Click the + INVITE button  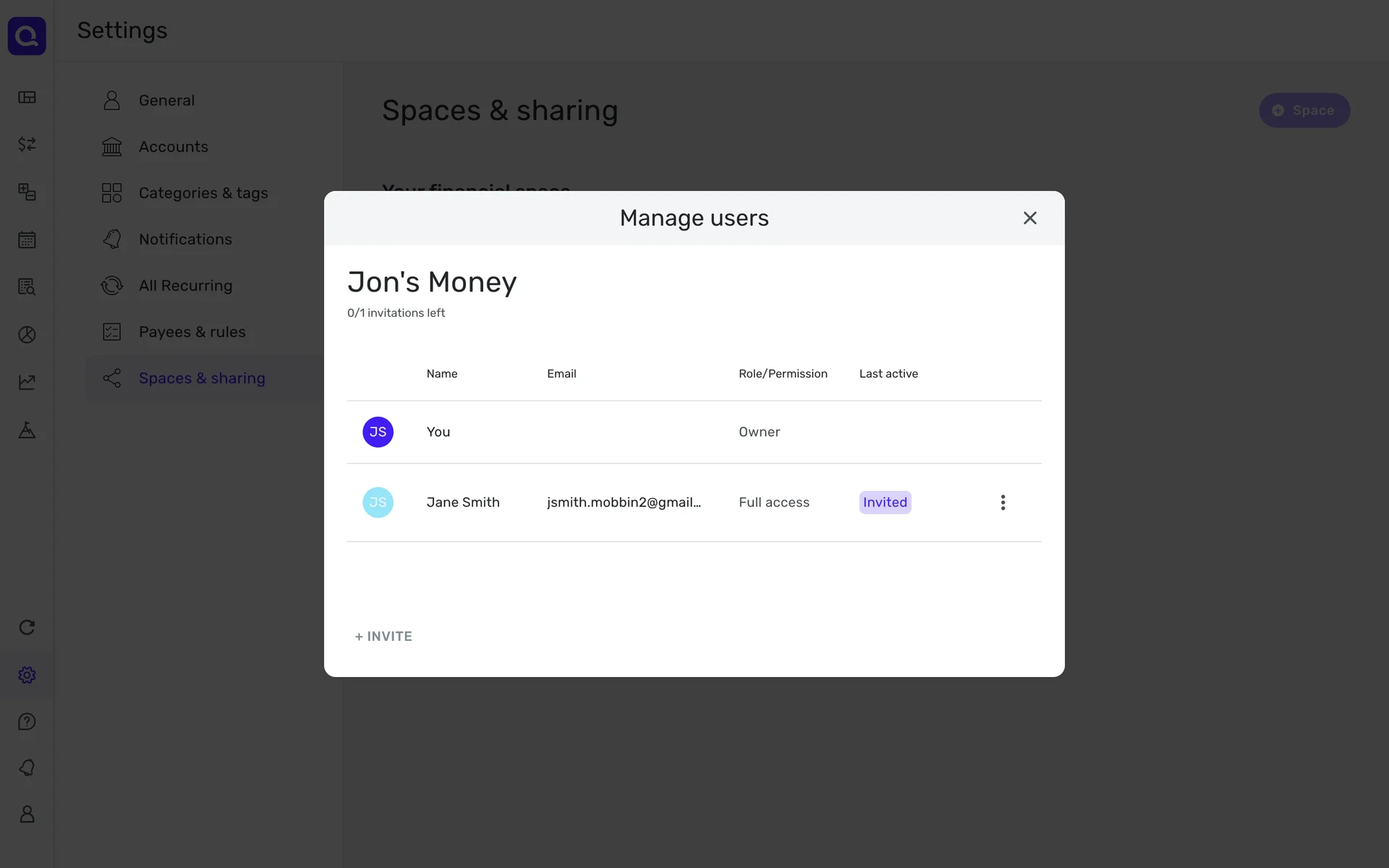pos(383,637)
